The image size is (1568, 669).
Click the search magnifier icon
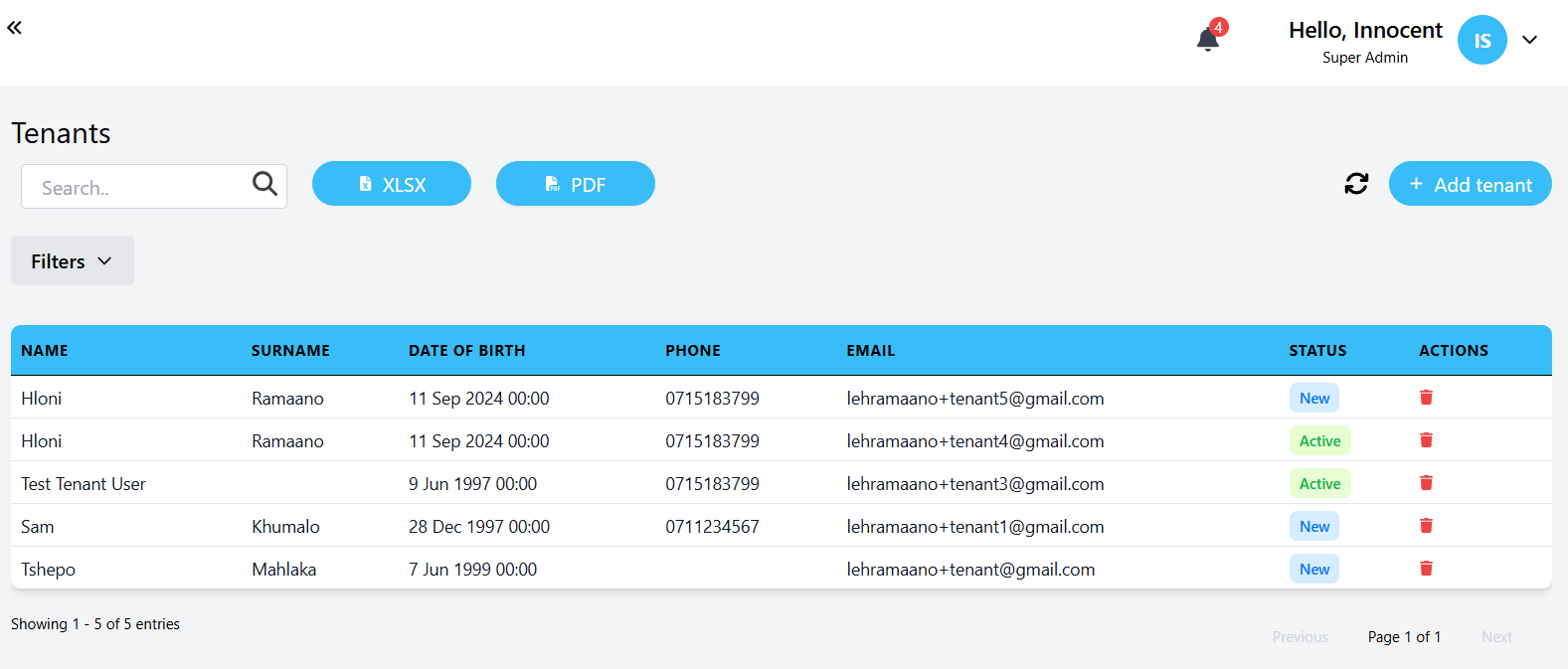point(264,184)
